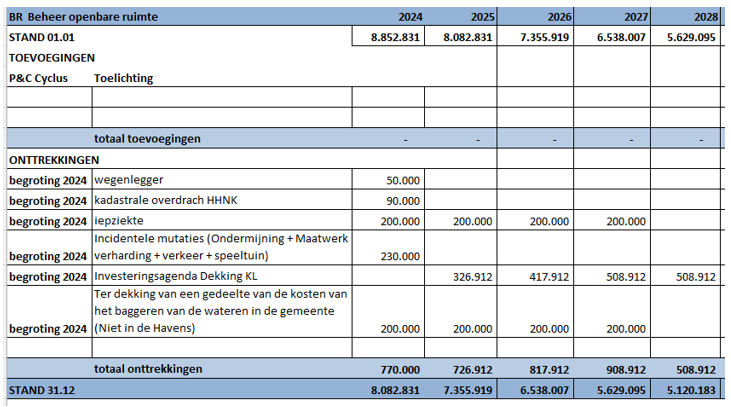
Task: Click the ONTTREKKINGEN section heading
Action: pos(53,159)
